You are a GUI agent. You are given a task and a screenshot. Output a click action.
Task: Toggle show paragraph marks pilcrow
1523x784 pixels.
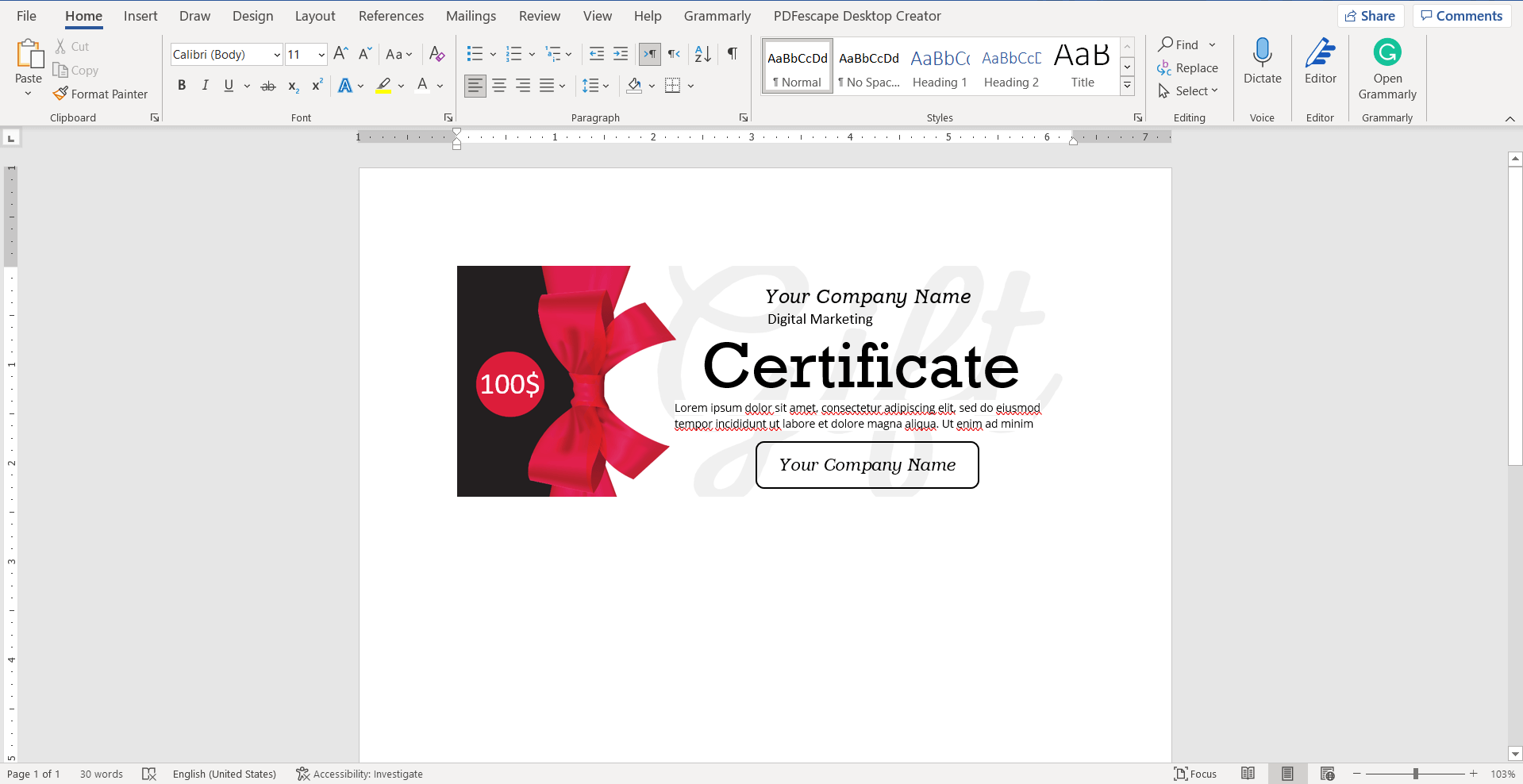click(732, 54)
